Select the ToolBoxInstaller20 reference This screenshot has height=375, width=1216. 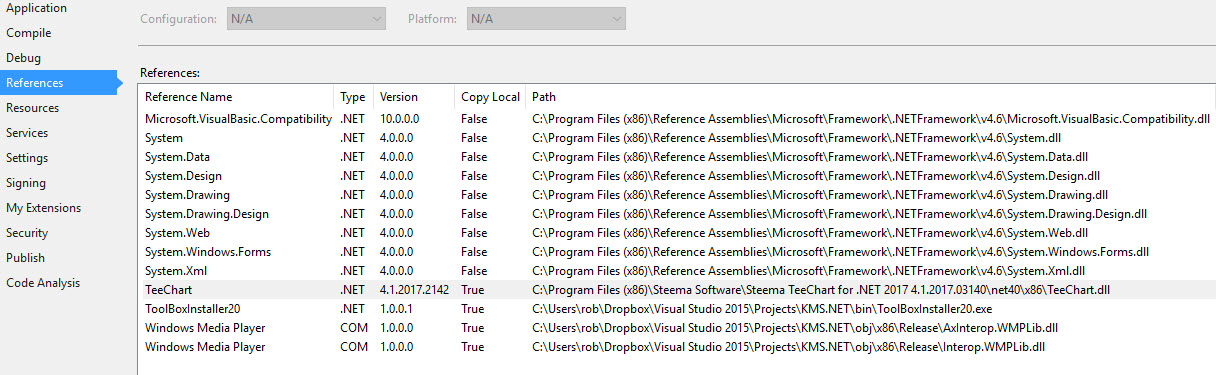point(677,309)
